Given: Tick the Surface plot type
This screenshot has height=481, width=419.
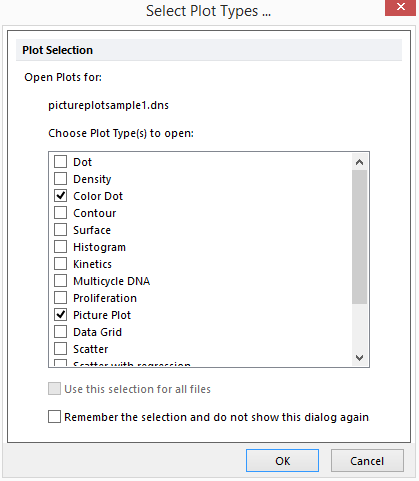Looking at the screenshot, I should pyautogui.click(x=60, y=230).
